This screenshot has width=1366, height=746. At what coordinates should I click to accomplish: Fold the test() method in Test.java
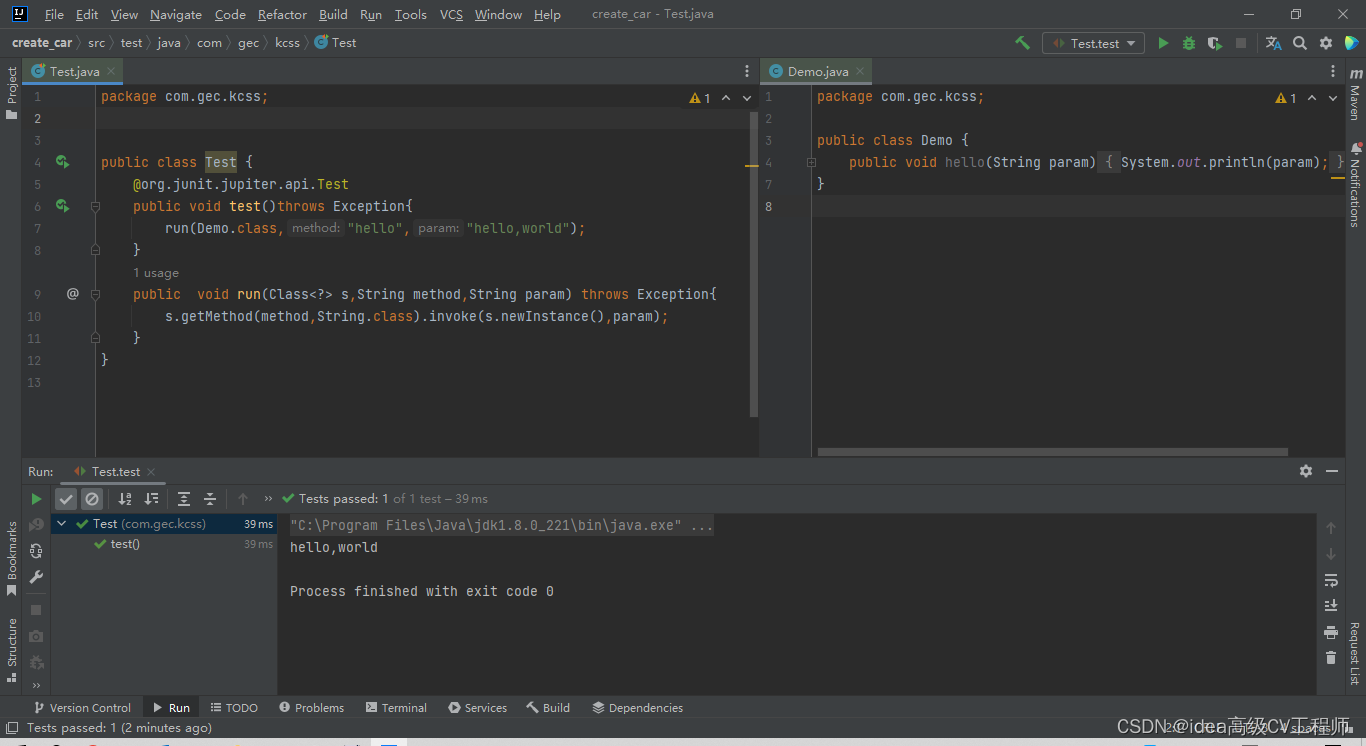click(x=96, y=206)
